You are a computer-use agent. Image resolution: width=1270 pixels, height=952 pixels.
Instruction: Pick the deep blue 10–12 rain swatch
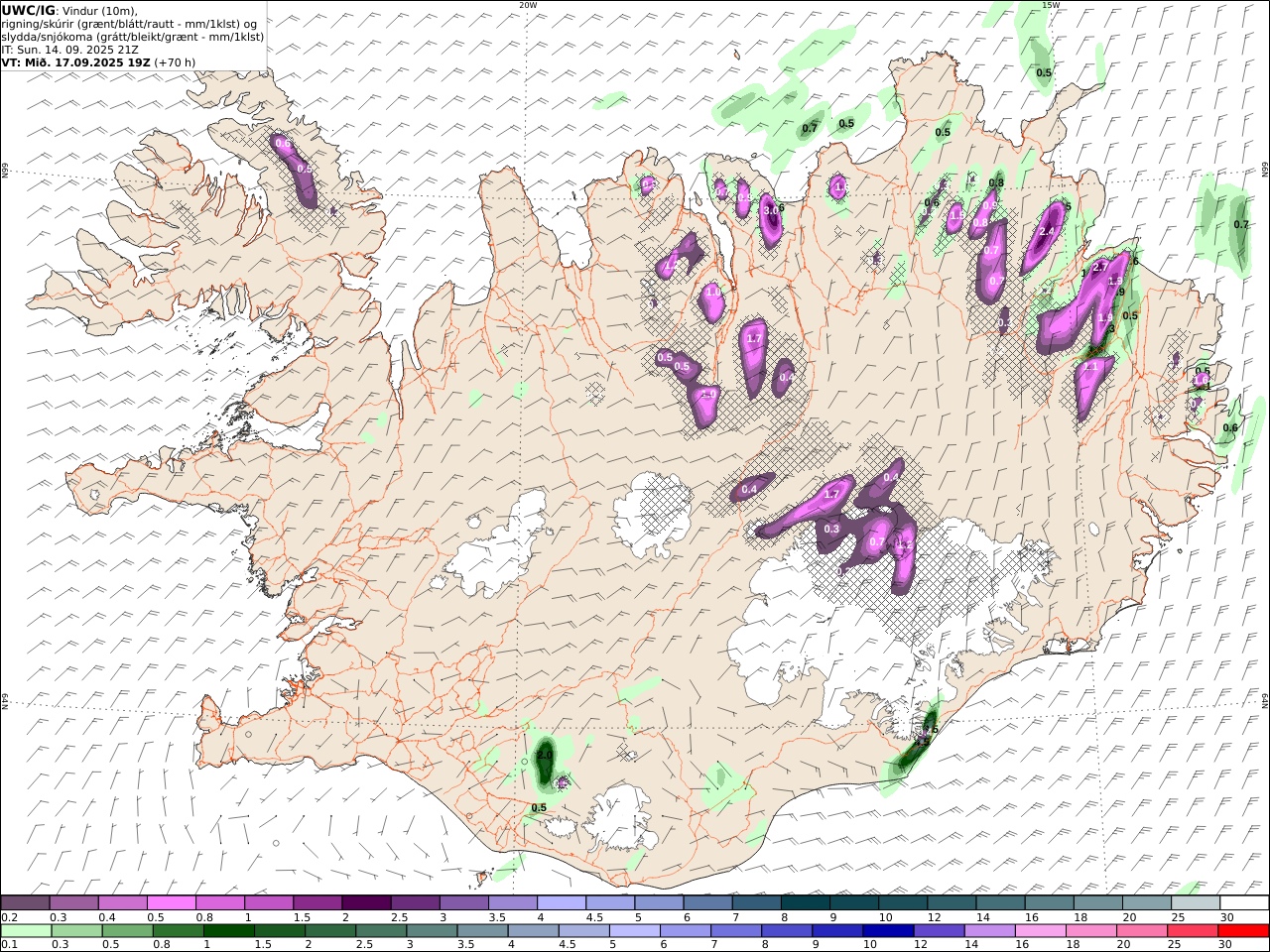tap(888, 931)
